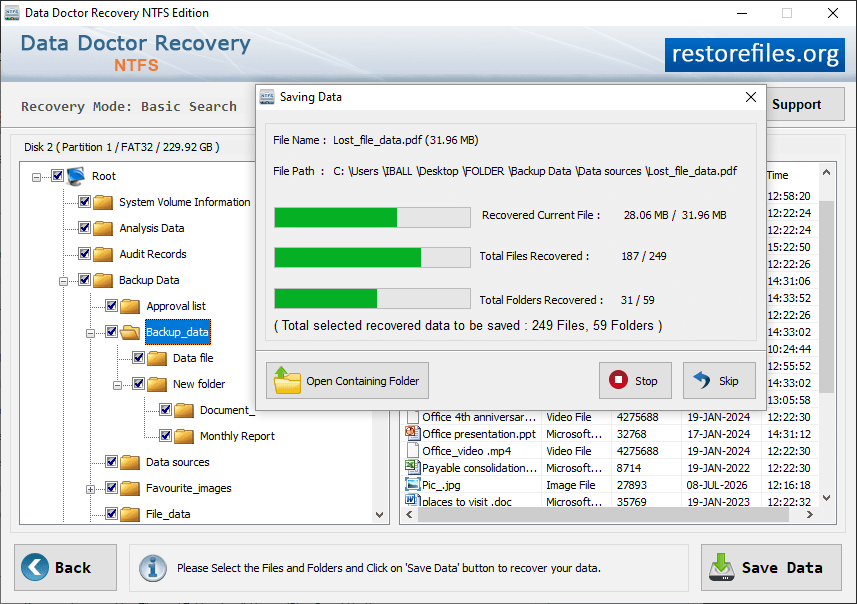Click the Open Containing Folder icon
This screenshot has height=604, width=857.
[286, 380]
